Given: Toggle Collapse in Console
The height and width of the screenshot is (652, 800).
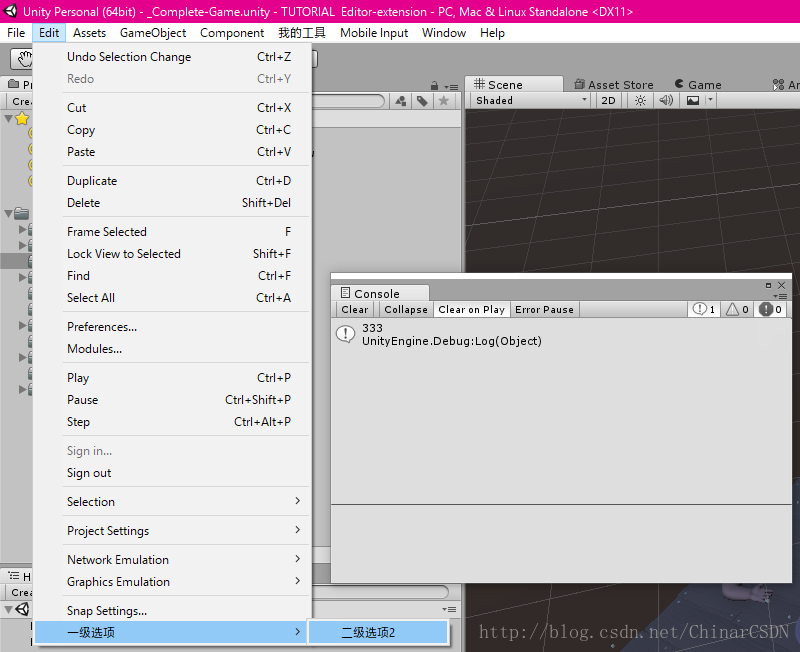Looking at the screenshot, I should (406, 310).
